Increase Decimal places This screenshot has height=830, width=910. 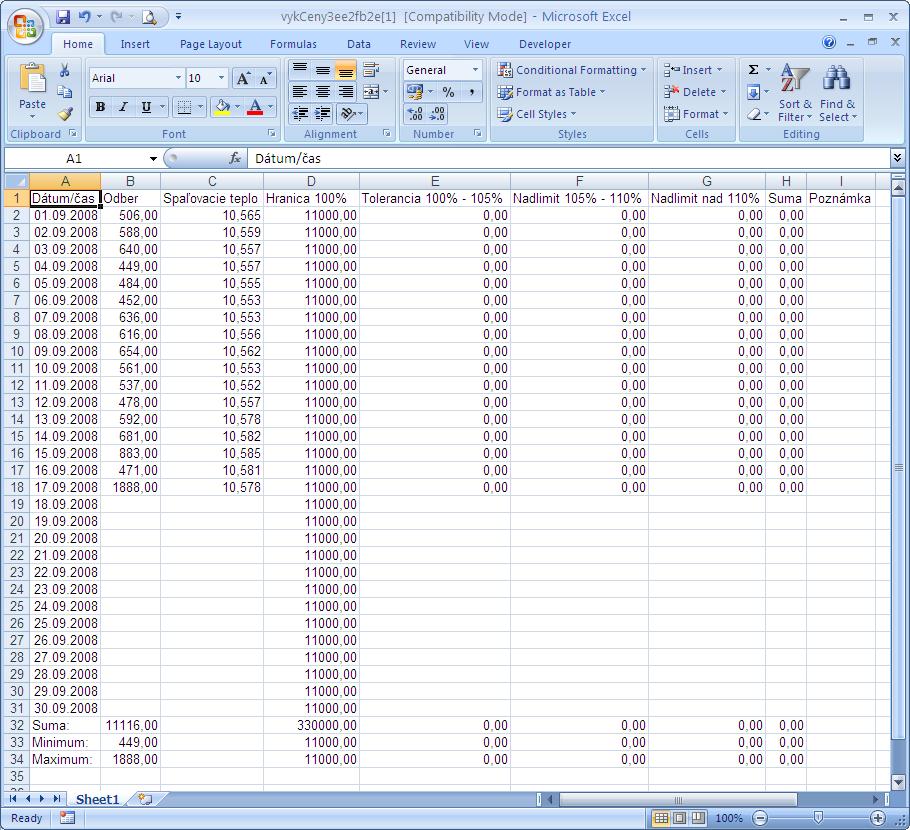[415, 114]
